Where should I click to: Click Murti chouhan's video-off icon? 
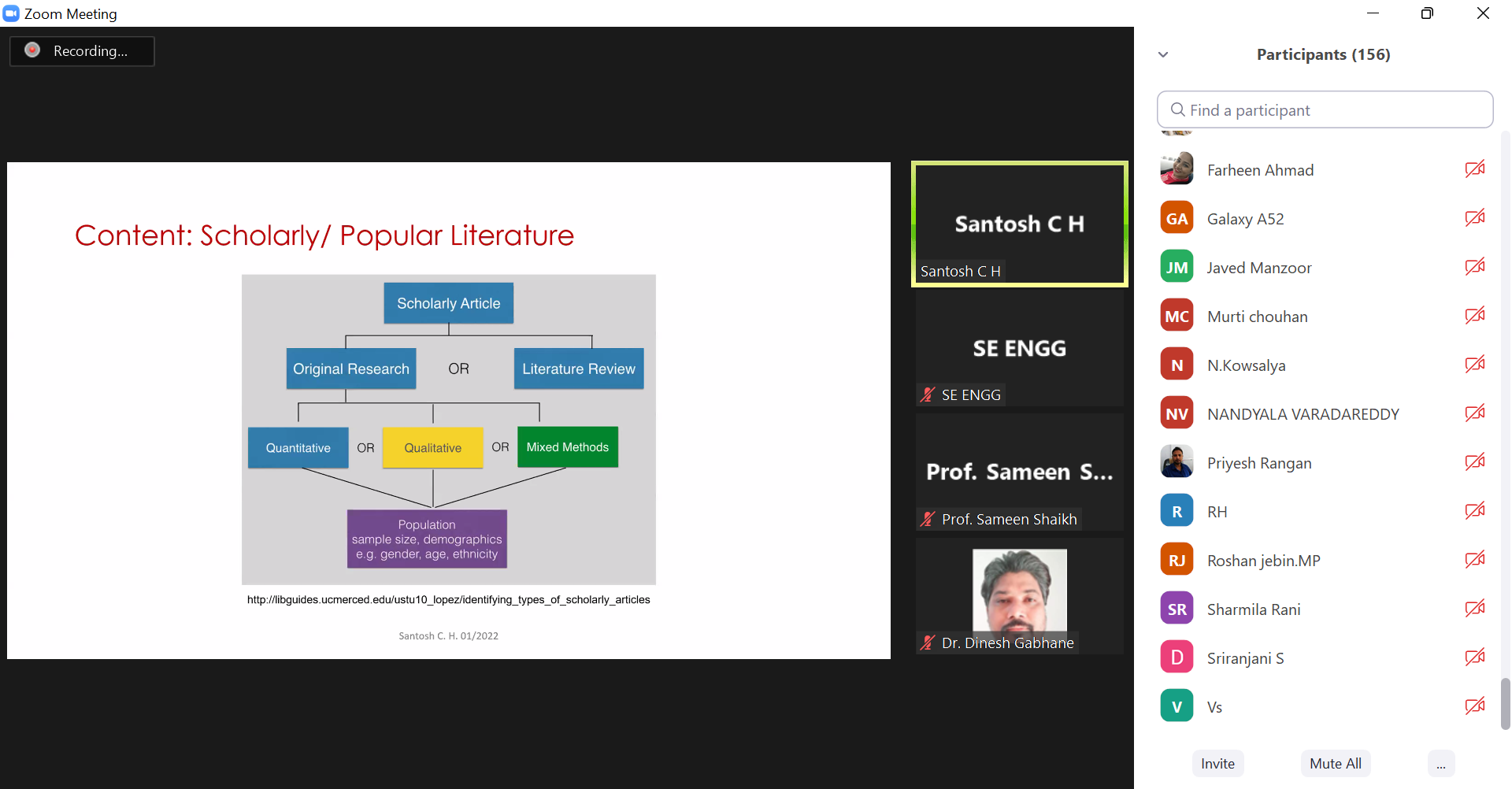pyautogui.click(x=1475, y=315)
